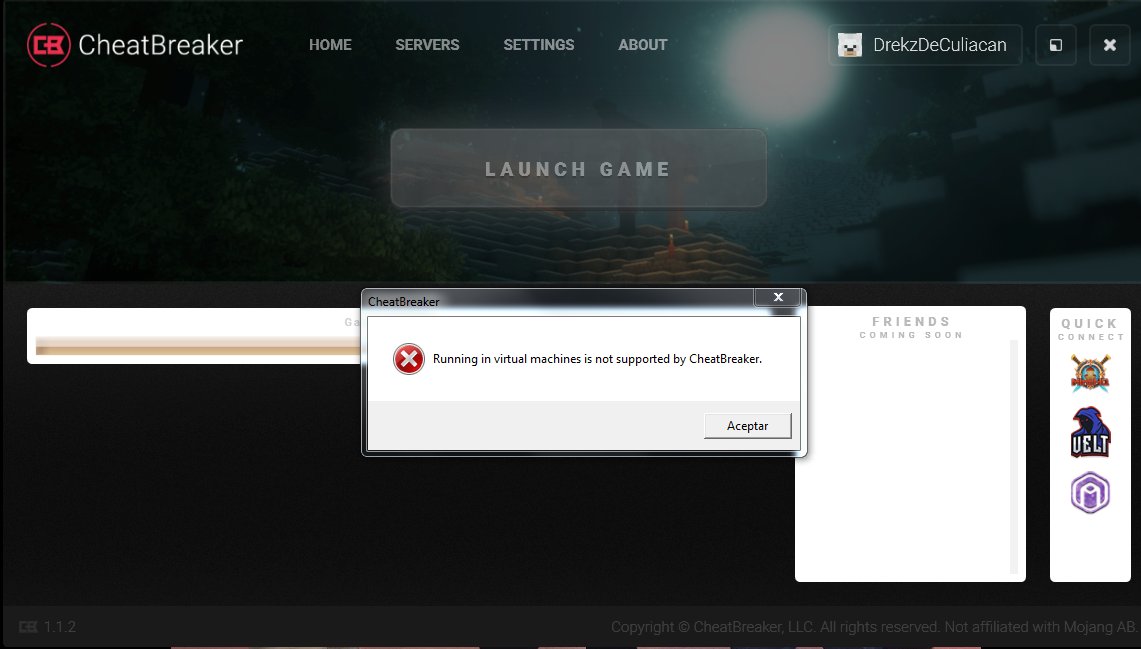Click the copyright notice text
Screen dimensions: 1141x649
[872, 626]
